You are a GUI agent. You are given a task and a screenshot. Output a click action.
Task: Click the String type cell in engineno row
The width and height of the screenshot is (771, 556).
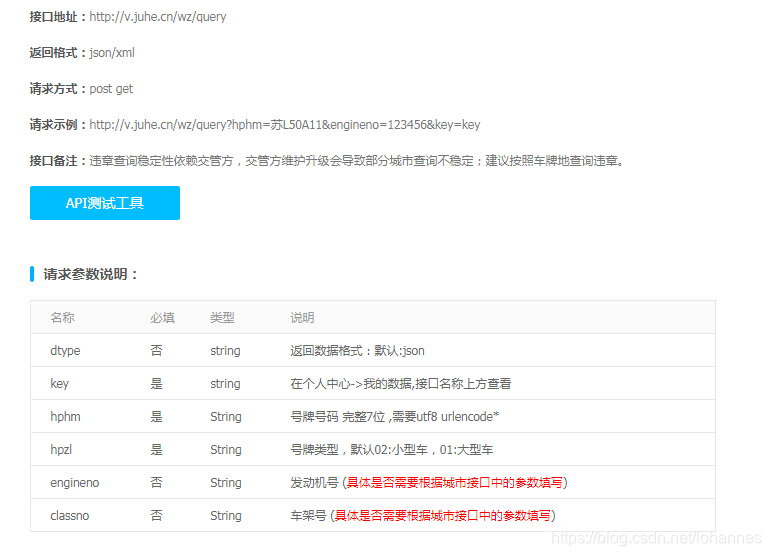tap(226, 483)
